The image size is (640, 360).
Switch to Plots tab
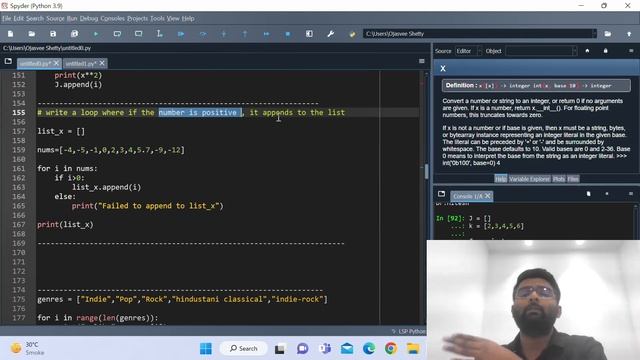point(559,179)
